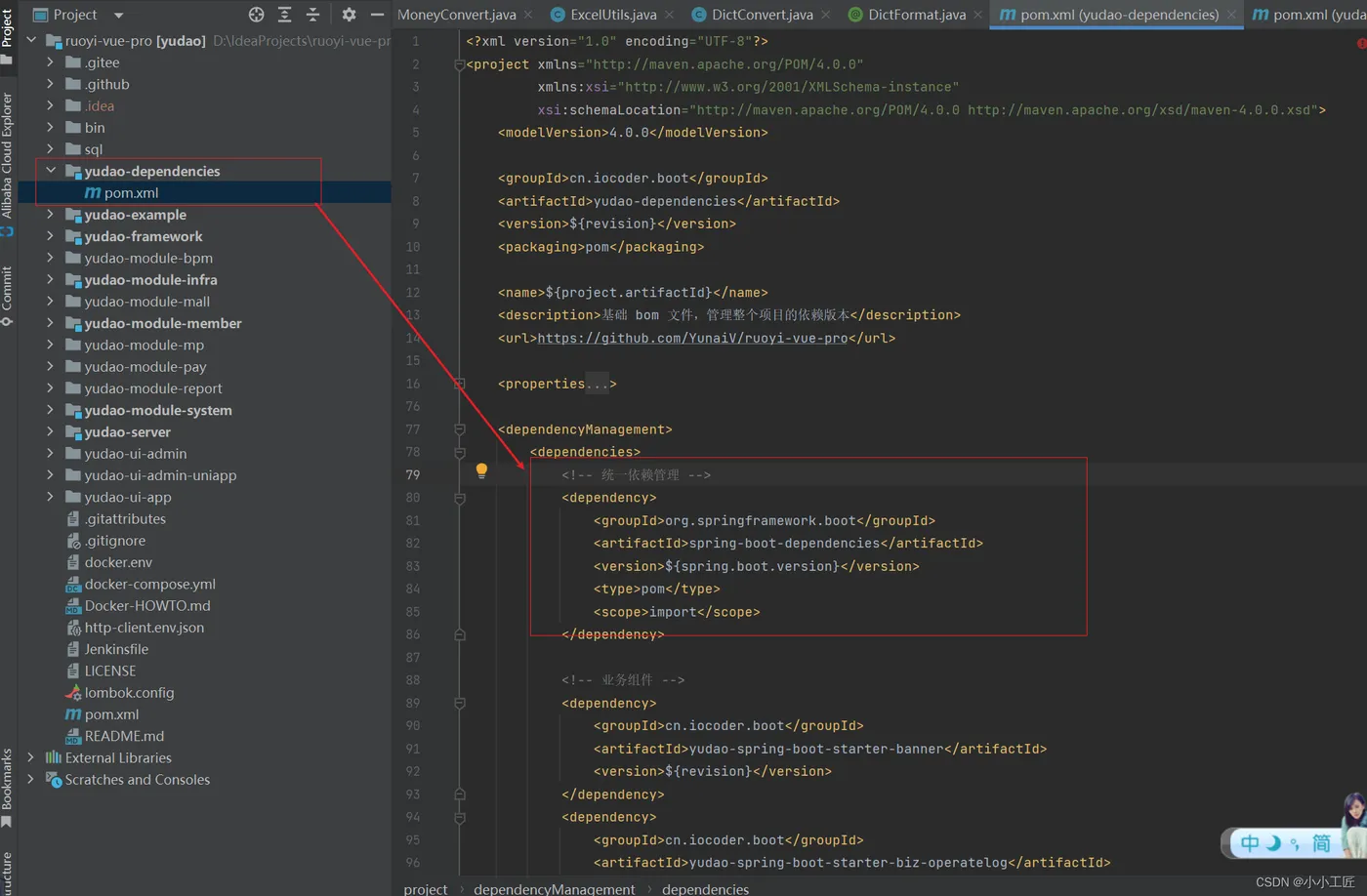This screenshot has height=896, width=1367.
Task: Switch to the DictConvert.java tab
Action: (x=762, y=15)
